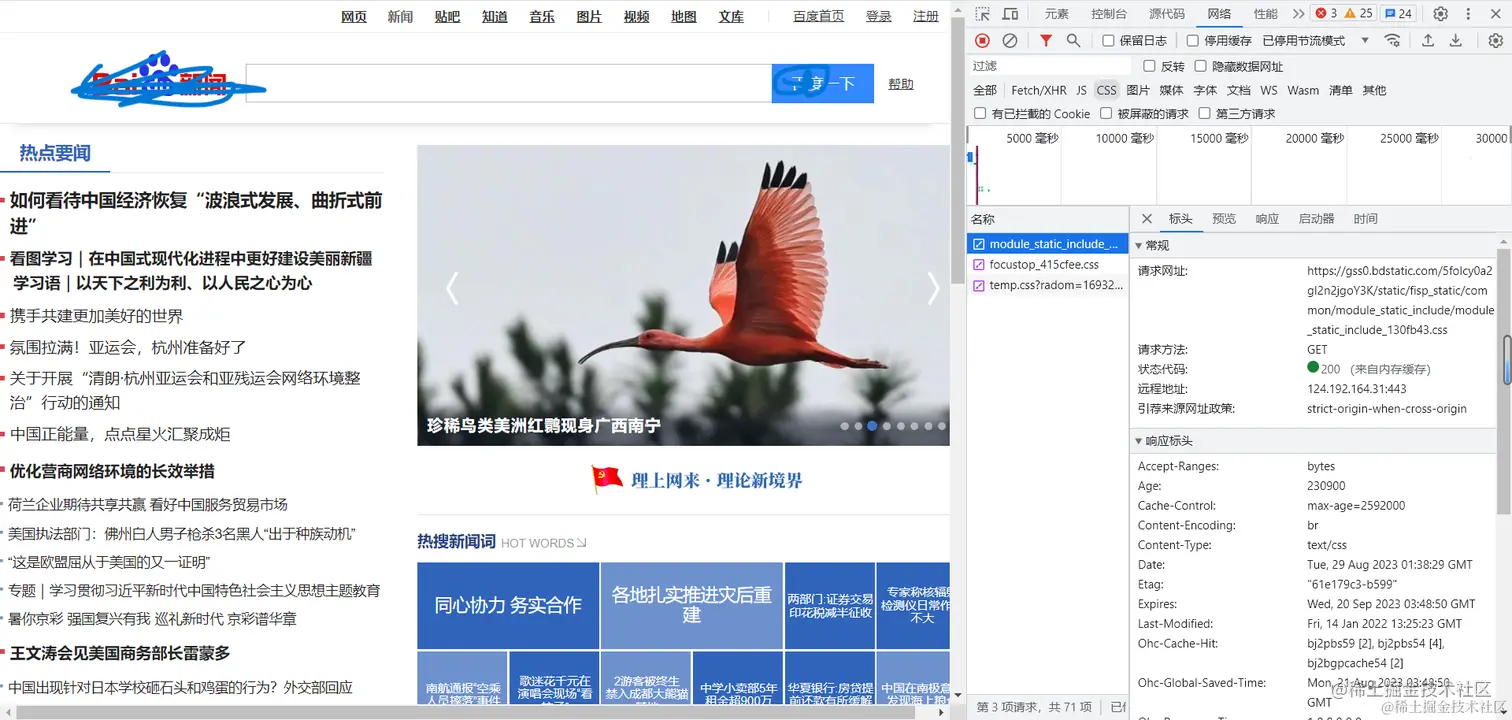1512x720 pixels.
Task: Switch to 元素 elements tab
Action: pyautogui.click(x=1056, y=14)
